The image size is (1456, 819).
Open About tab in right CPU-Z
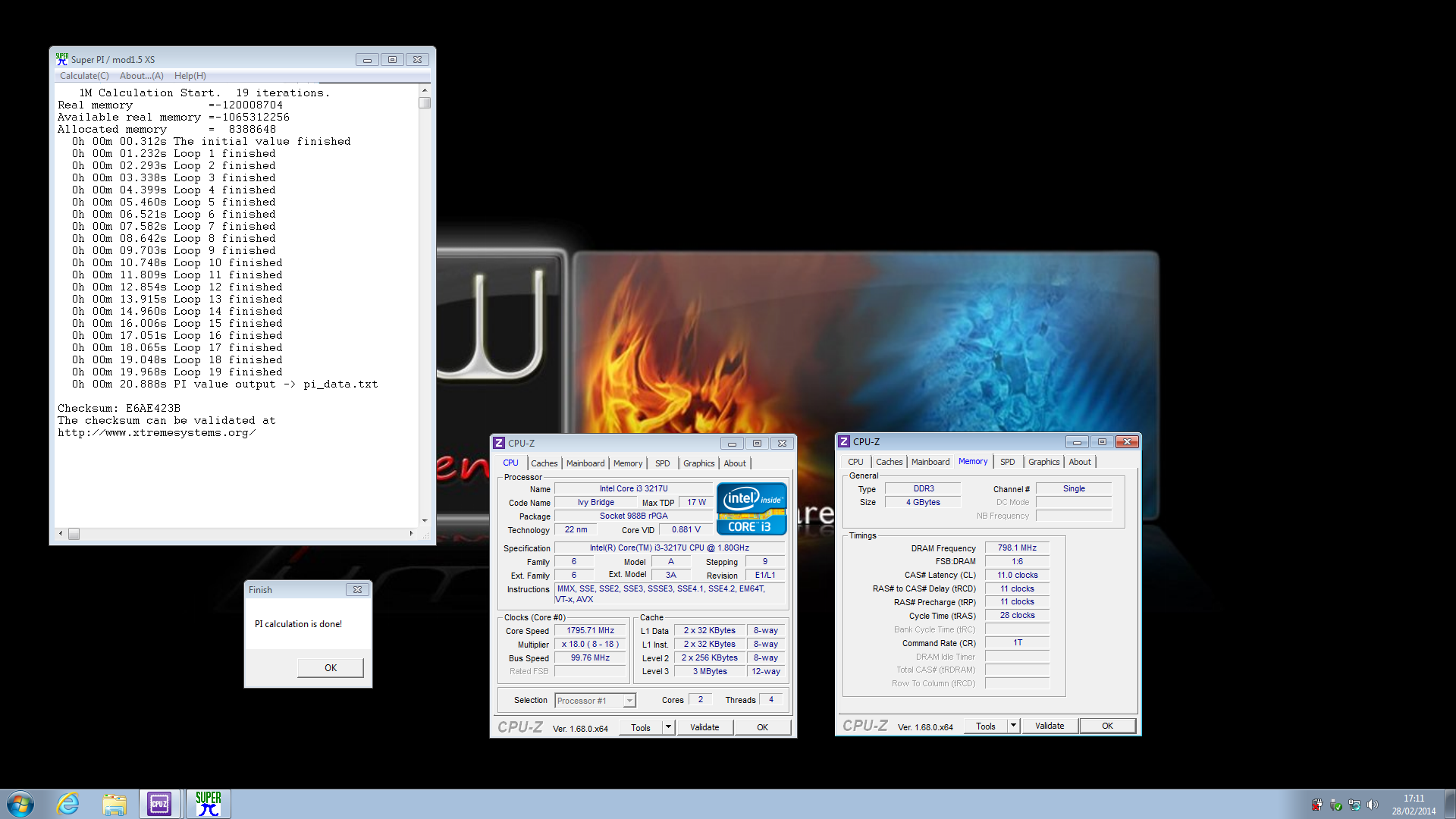coord(1080,462)
